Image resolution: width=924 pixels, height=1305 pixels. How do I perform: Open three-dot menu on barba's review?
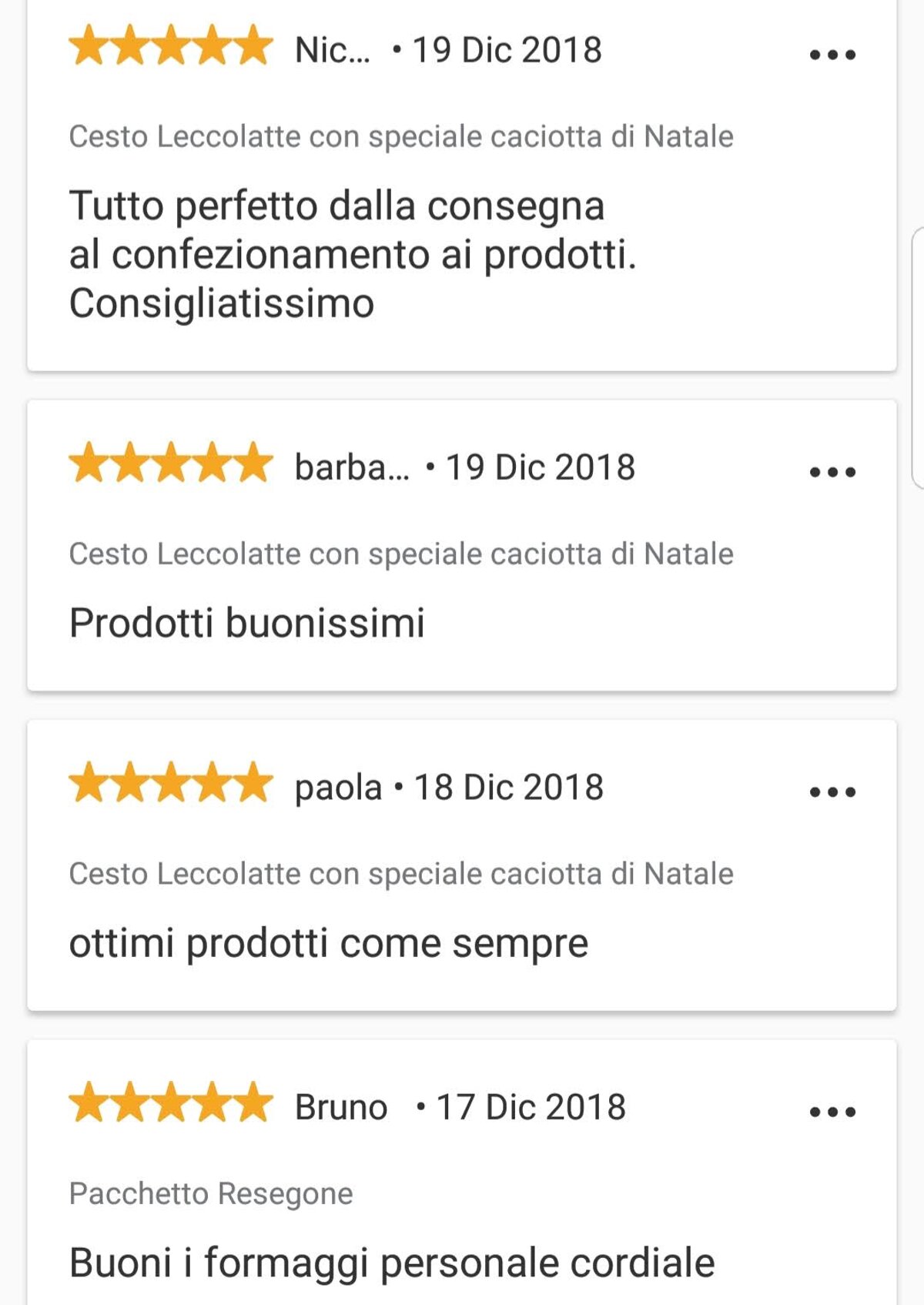point(832,472)
